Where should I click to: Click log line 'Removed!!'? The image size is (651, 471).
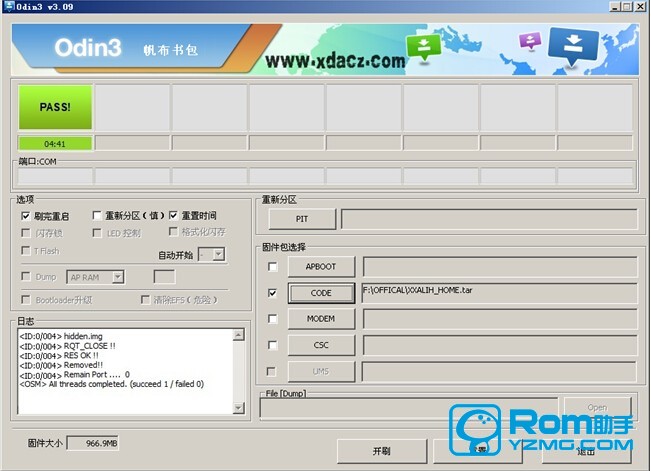click(61, 365)
